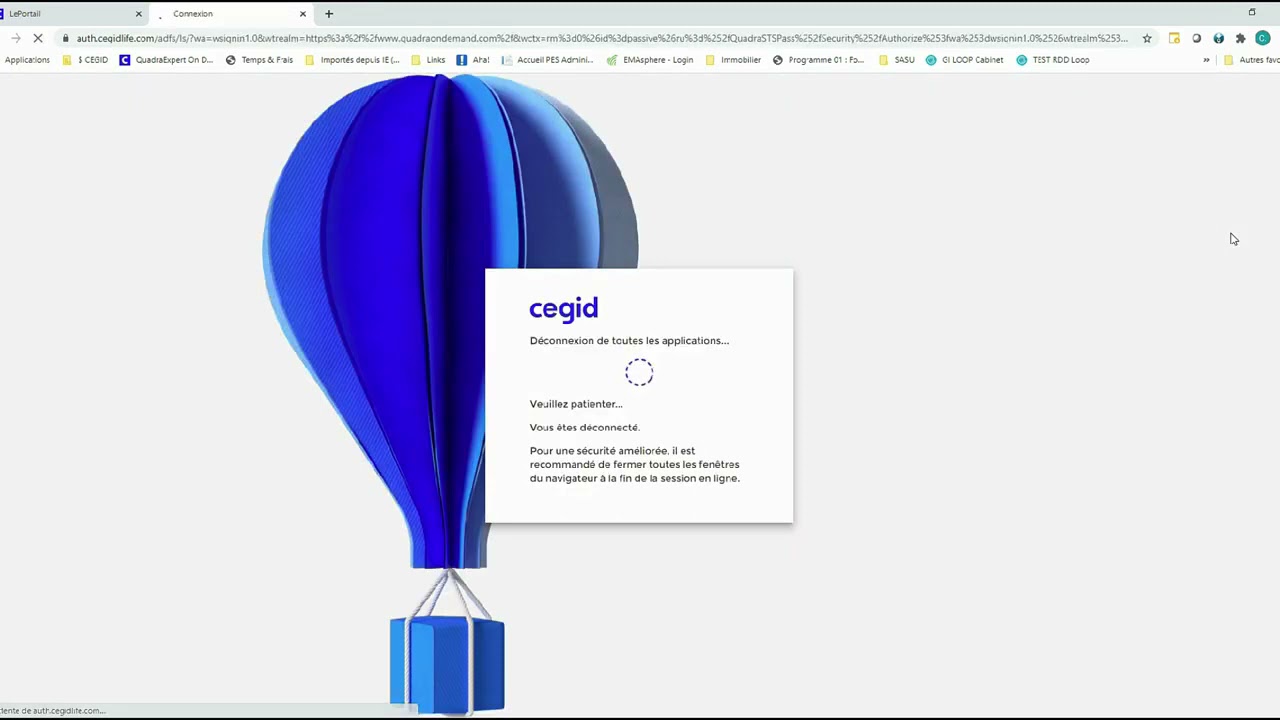Image resolution: width=1280 pixels, height=720 pixels.
Task: Select the Connexion tab
Action: (x=232, y=14)
